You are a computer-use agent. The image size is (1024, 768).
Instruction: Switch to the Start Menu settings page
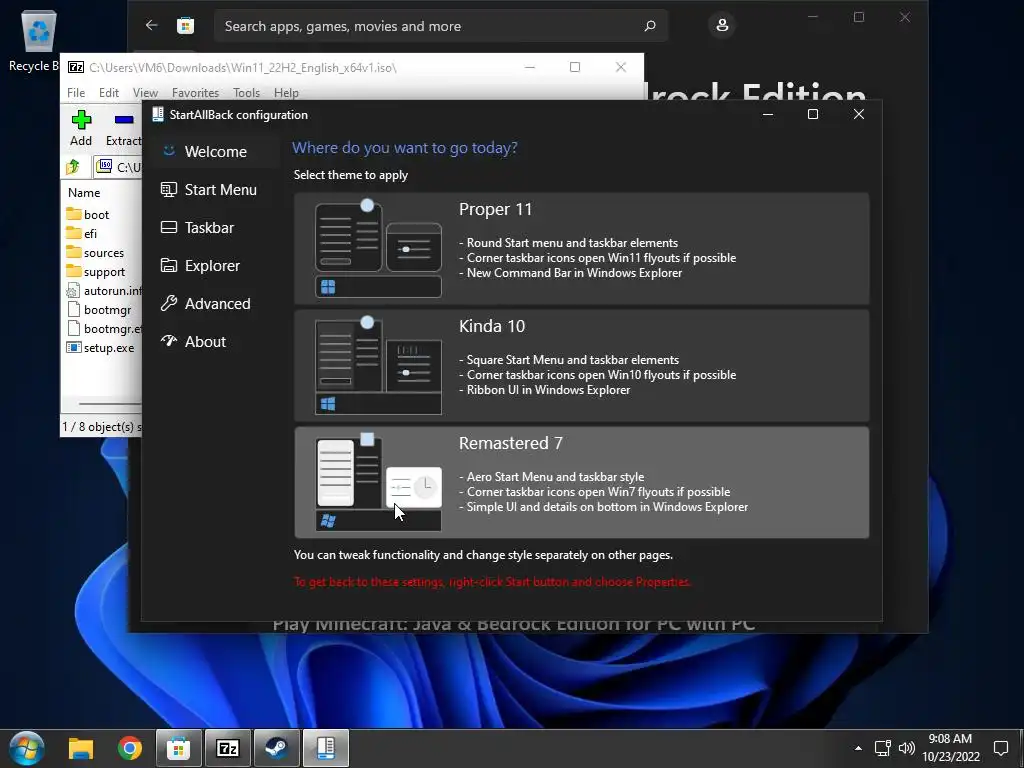coord(216,189)
